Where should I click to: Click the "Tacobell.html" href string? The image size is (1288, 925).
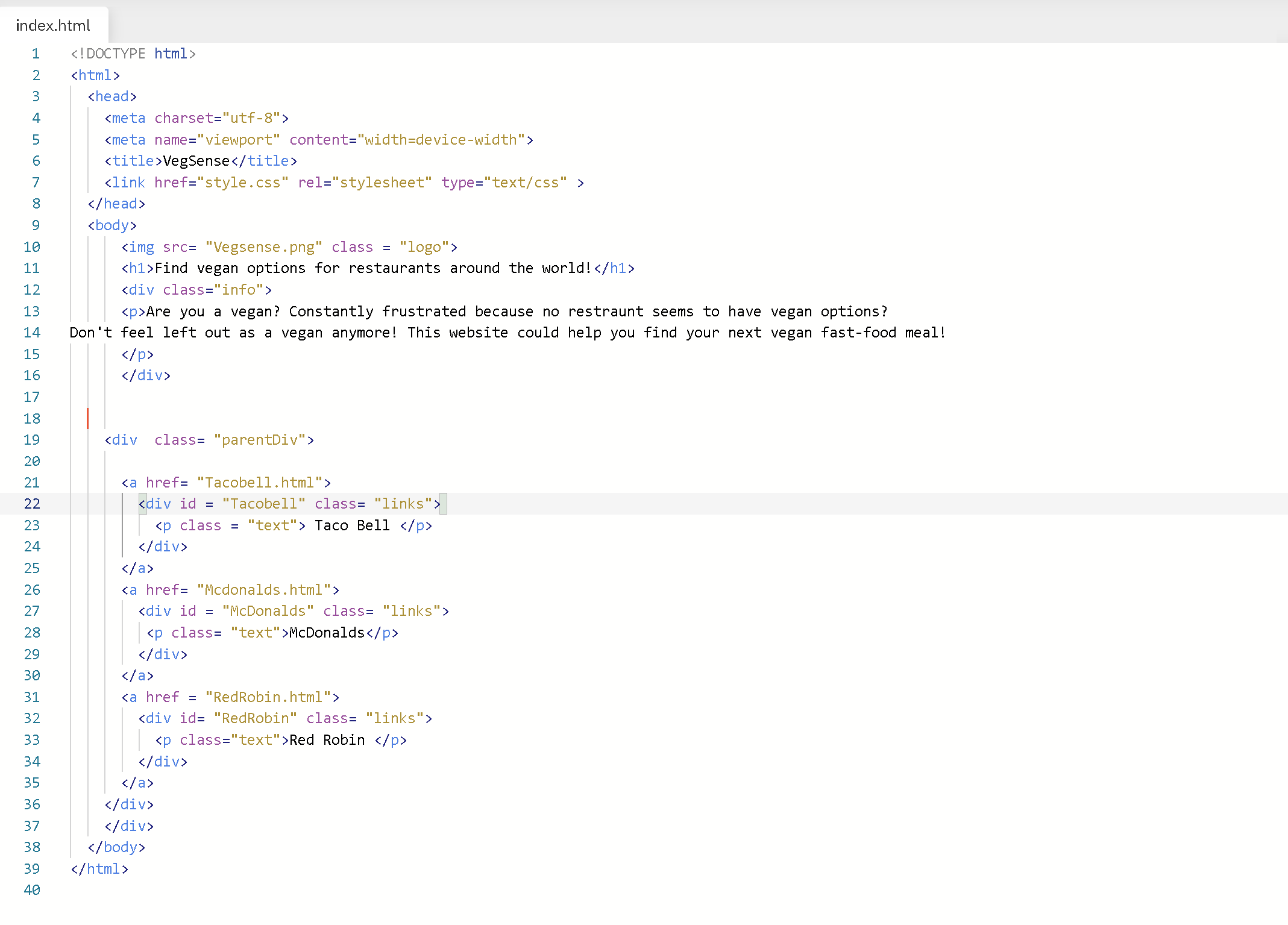click(259, 483)
